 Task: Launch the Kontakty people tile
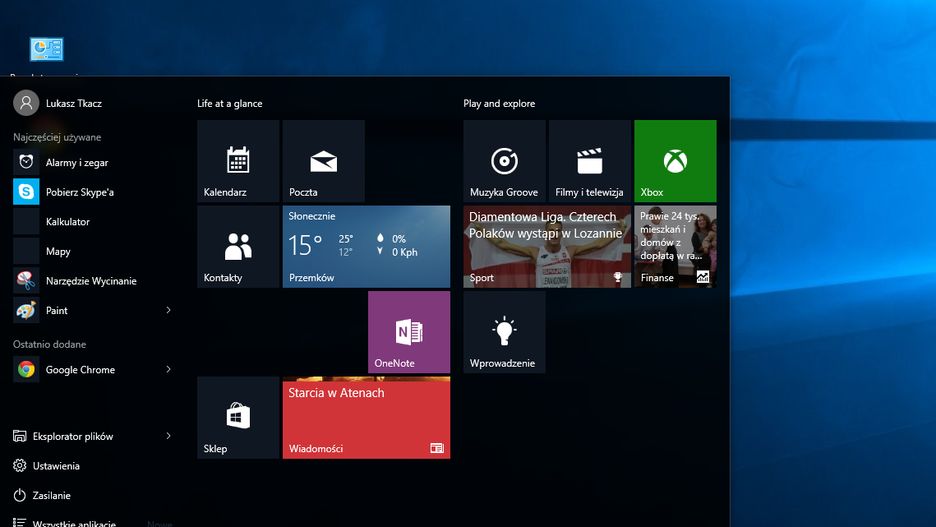[238, 246]
